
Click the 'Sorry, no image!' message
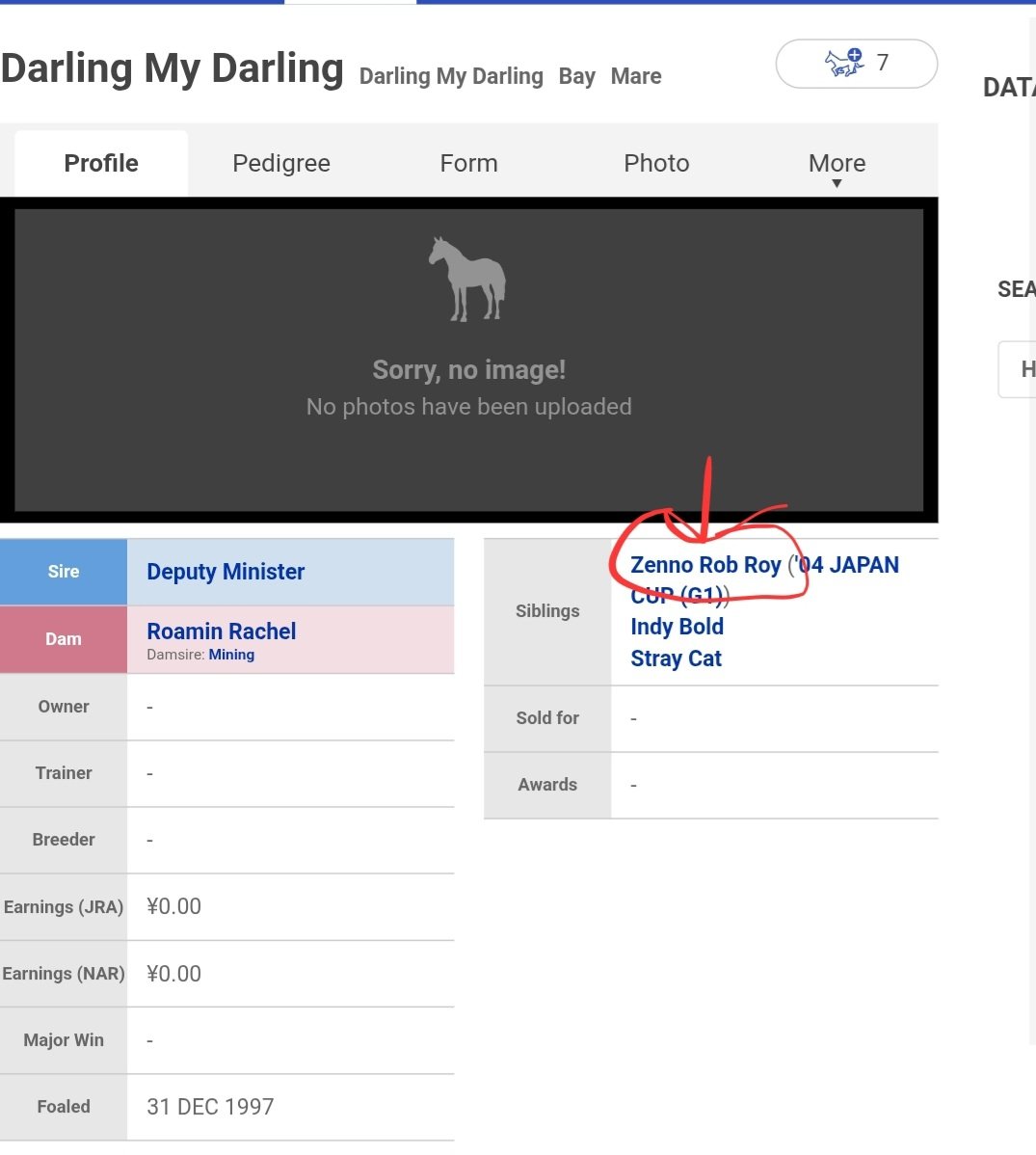click(x=468, y=370)
